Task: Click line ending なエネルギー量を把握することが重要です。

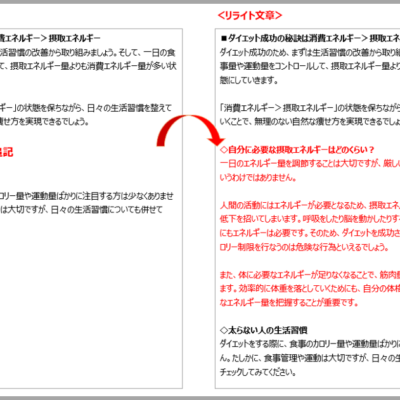Action: pos(289,303)
